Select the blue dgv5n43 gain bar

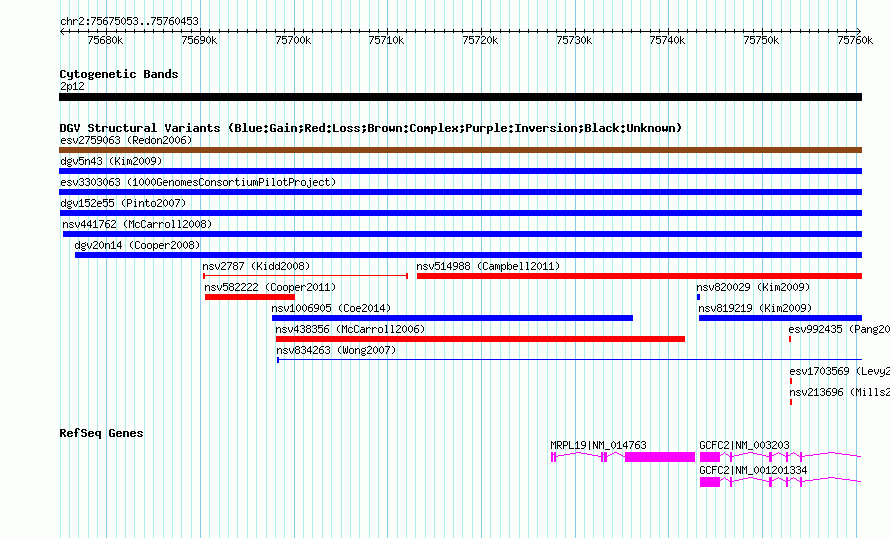460,171
